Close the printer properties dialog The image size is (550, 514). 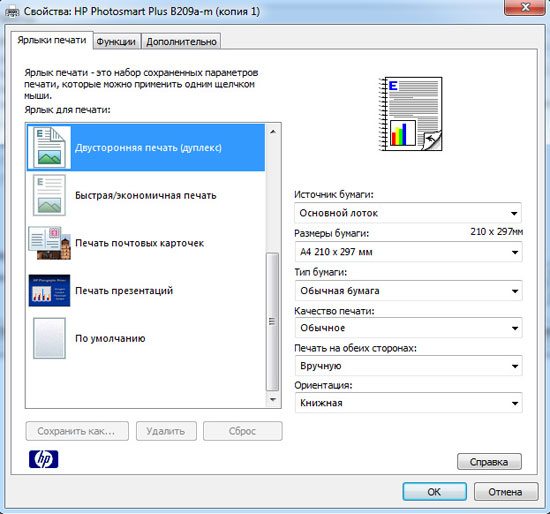pyautogui.click(x=524, y=7)
